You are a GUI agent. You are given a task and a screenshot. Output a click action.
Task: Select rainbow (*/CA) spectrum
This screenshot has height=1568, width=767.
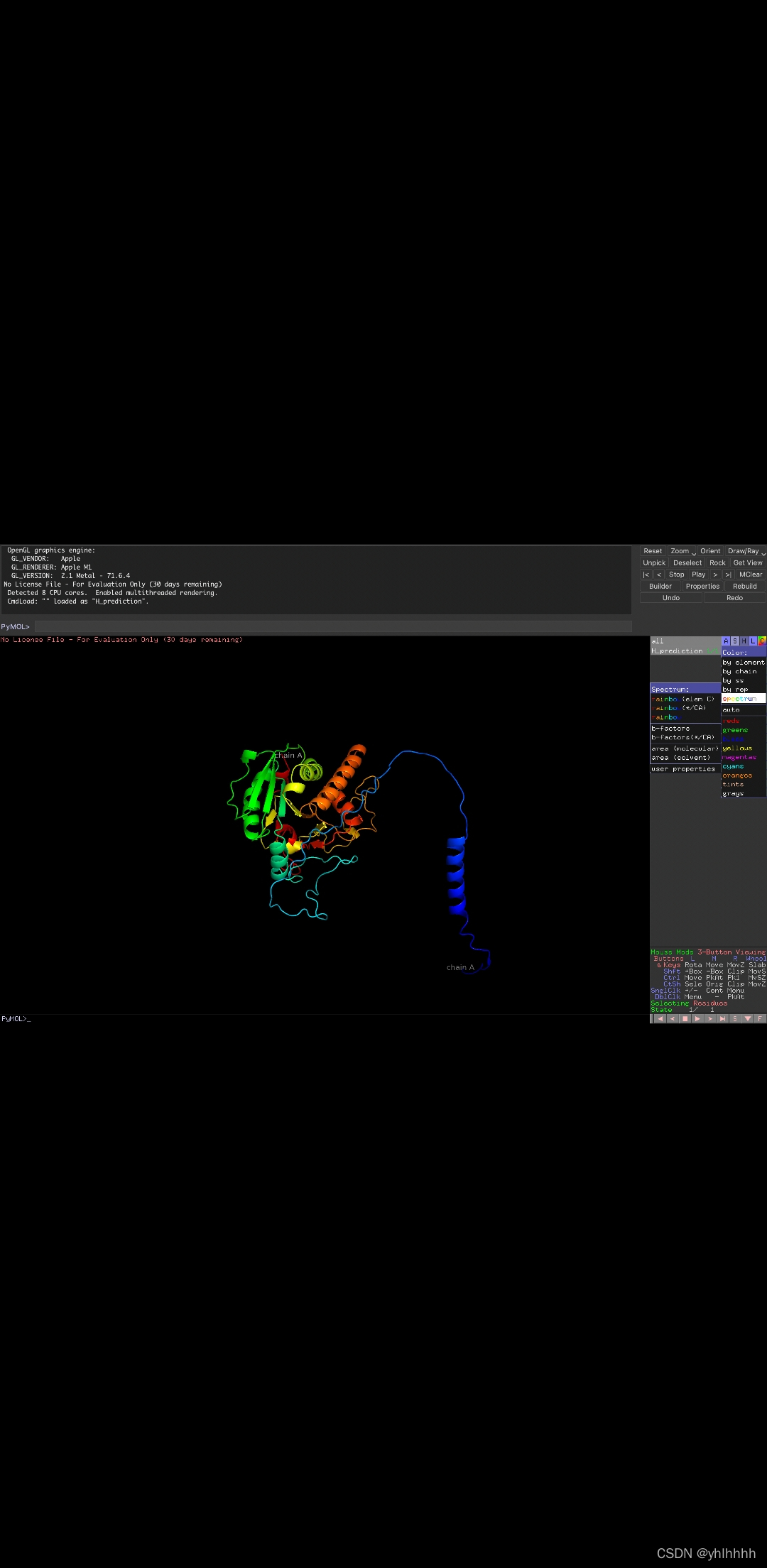click(685, 708)
